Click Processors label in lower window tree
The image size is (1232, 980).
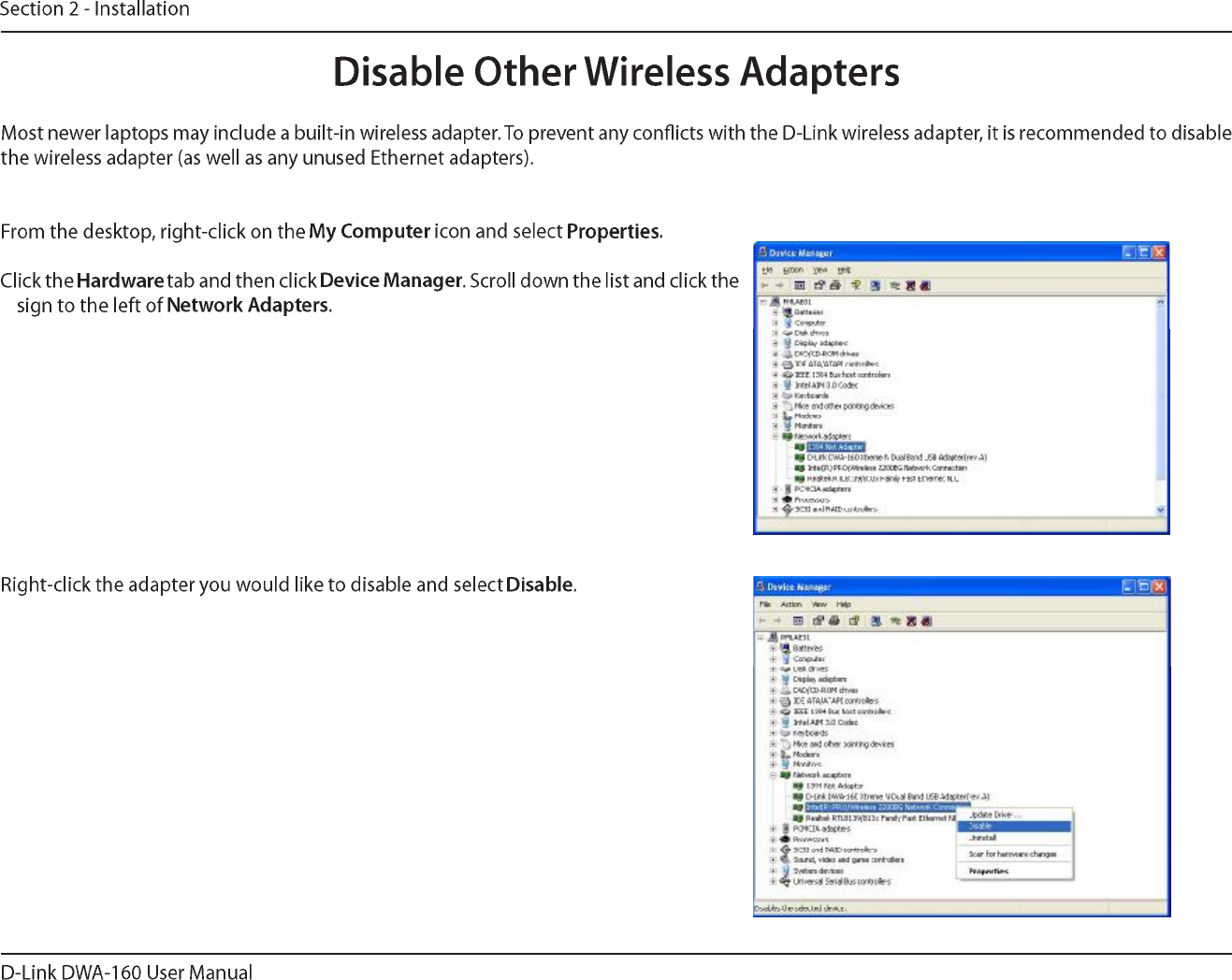[811, 839]
